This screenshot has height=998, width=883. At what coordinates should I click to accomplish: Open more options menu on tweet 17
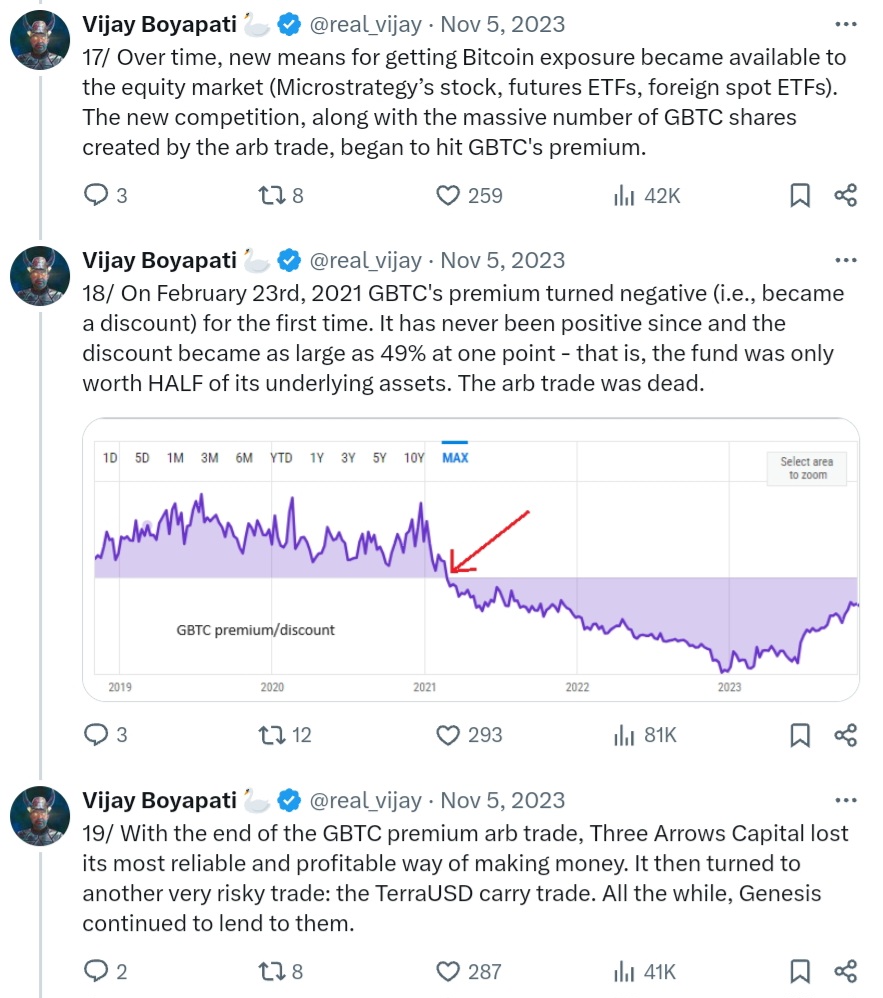pos(846,24)
